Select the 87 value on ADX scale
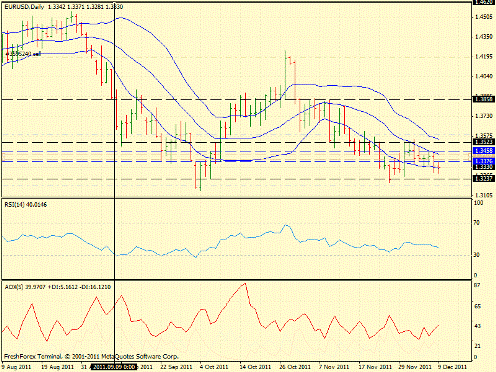 coord(477,285)
